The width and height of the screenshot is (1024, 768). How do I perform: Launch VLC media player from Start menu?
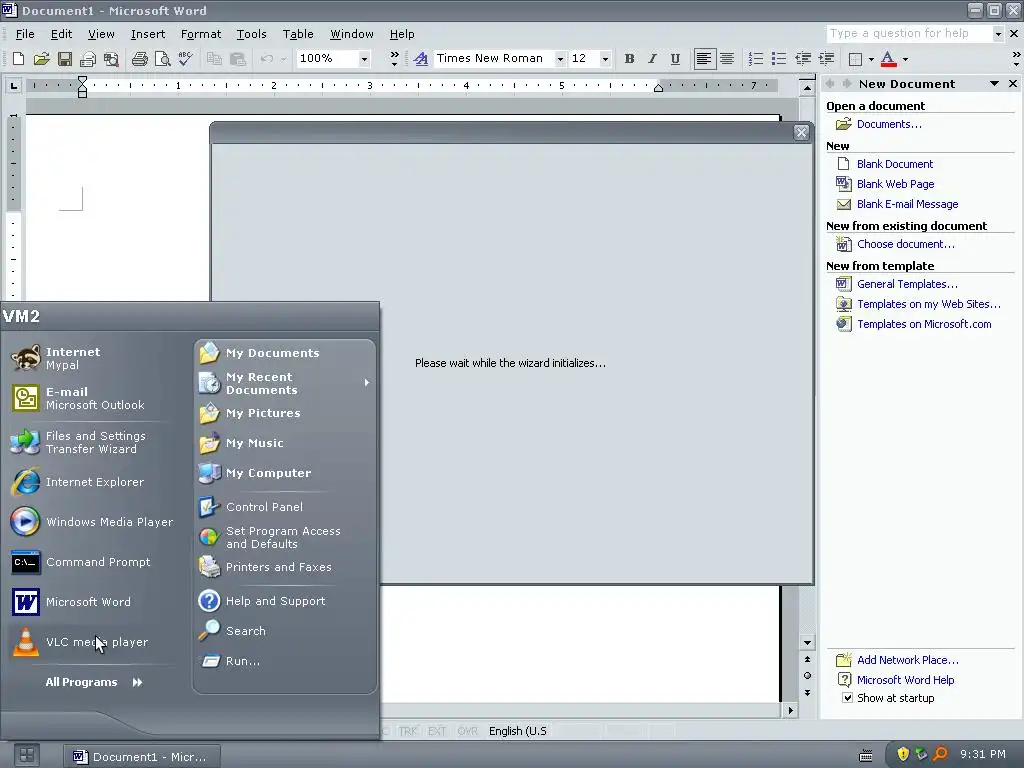[93, 642]
